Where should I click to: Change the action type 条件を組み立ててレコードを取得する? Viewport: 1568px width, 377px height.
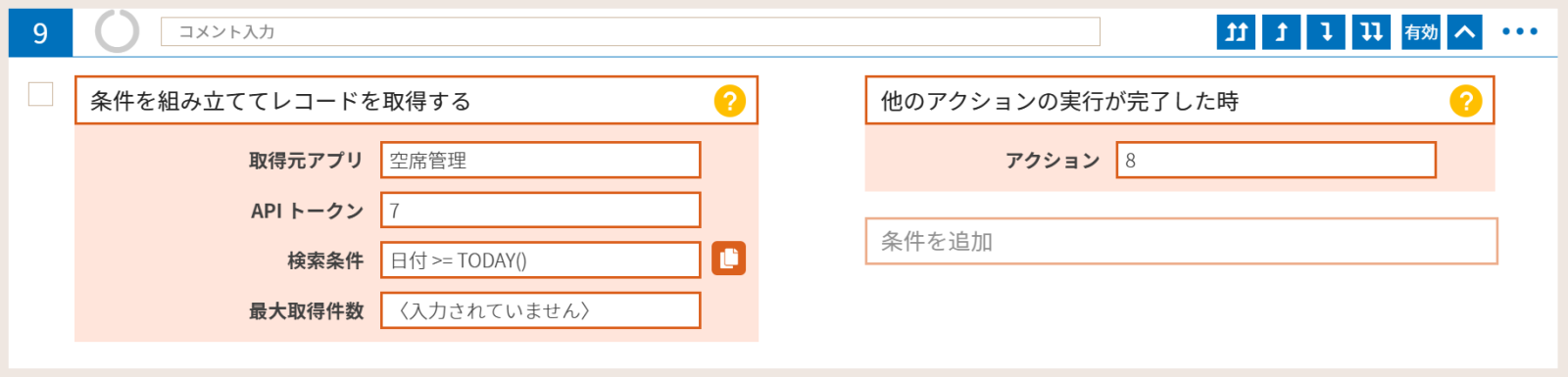click(x=416, y=101)
